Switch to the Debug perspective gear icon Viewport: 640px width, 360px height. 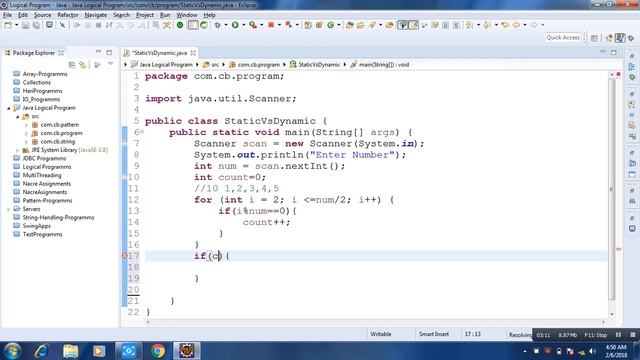631,38
